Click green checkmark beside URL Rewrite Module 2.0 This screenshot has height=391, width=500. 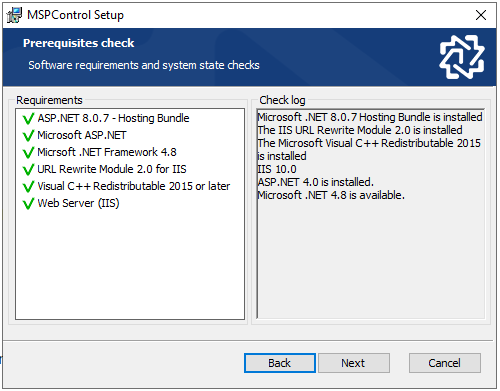coord(28,170)
